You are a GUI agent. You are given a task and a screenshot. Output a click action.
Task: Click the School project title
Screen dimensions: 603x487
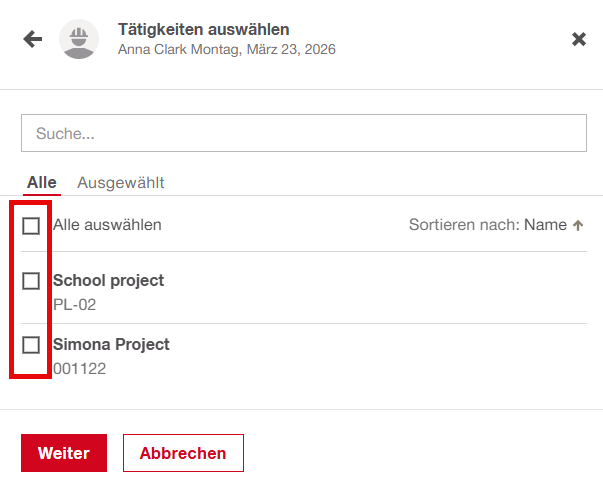(x=108, y=281)
